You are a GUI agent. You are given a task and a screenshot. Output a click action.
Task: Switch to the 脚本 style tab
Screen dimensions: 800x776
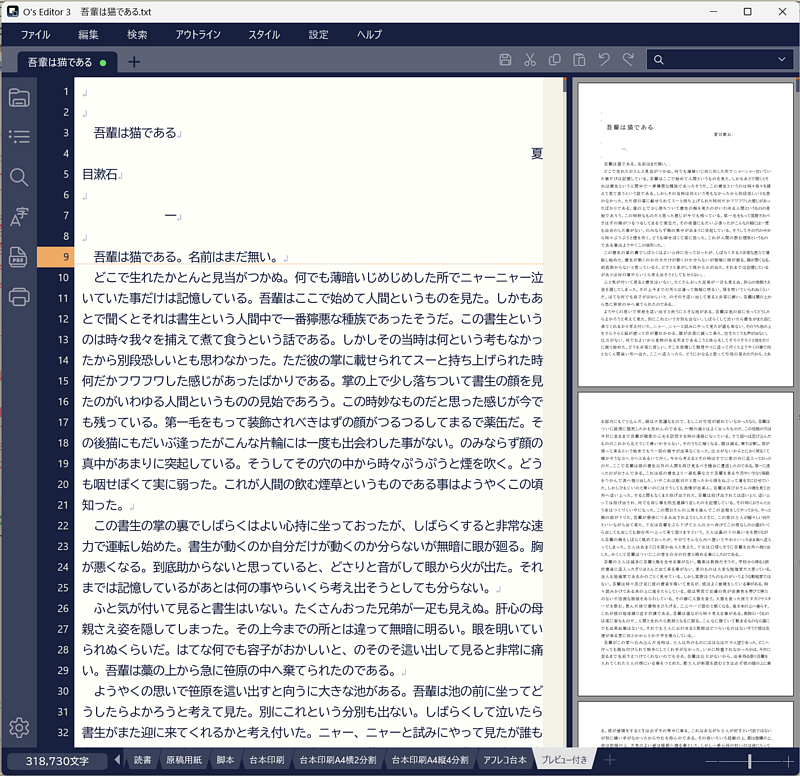click(x=225, y=760)
